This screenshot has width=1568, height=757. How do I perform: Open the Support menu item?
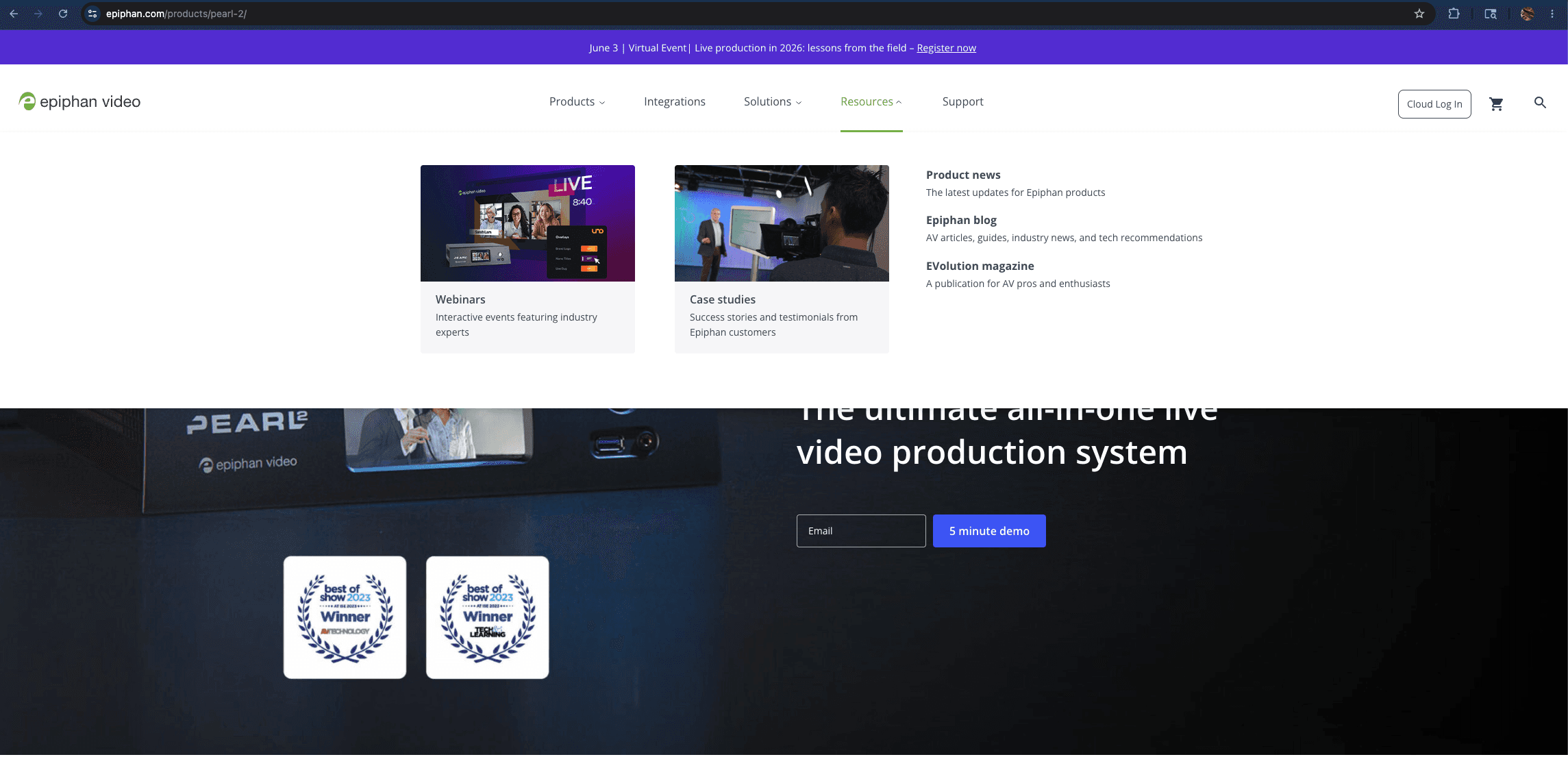pyautogui.click(x=962, y=101)
